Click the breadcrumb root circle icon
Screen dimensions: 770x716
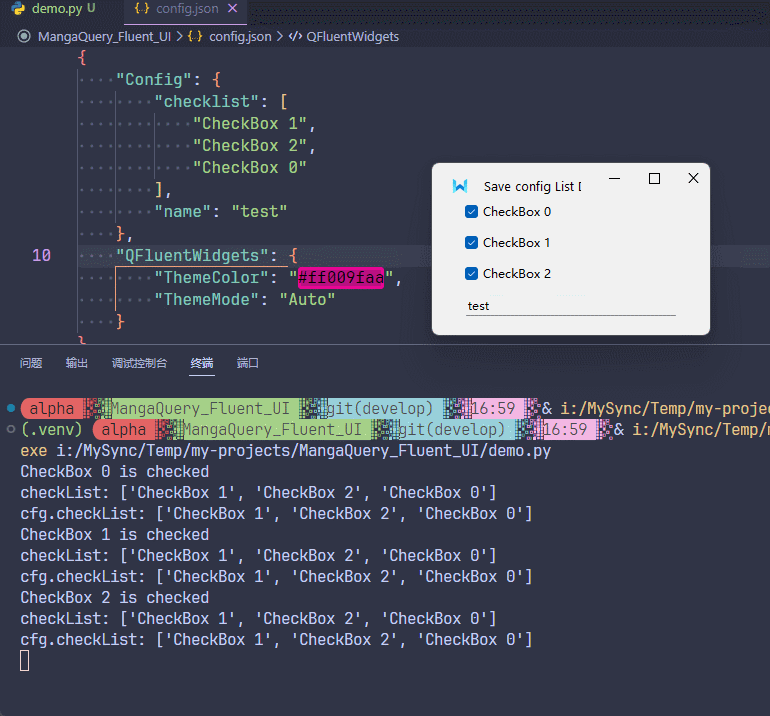point(24,37)
